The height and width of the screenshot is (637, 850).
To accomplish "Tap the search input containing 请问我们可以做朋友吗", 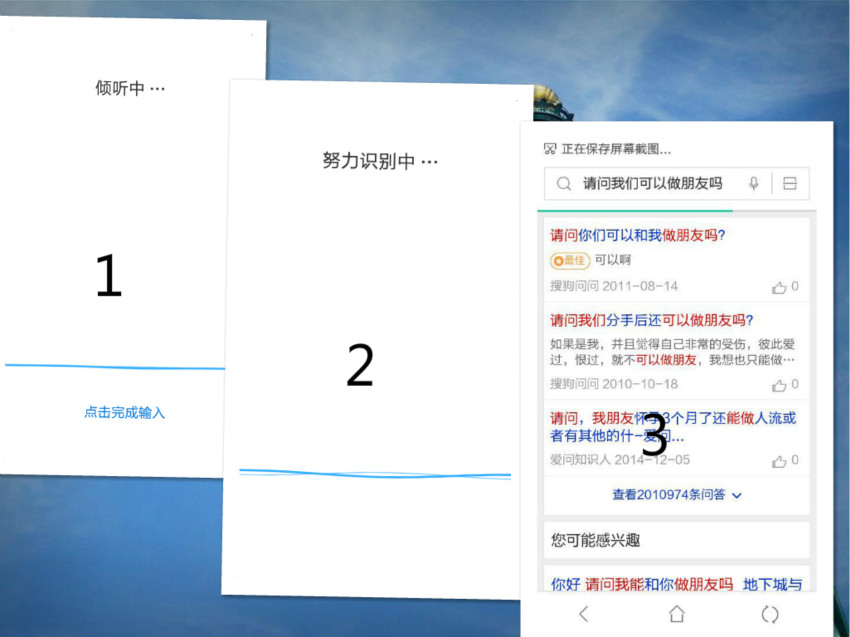I will (x=655, y=183).
